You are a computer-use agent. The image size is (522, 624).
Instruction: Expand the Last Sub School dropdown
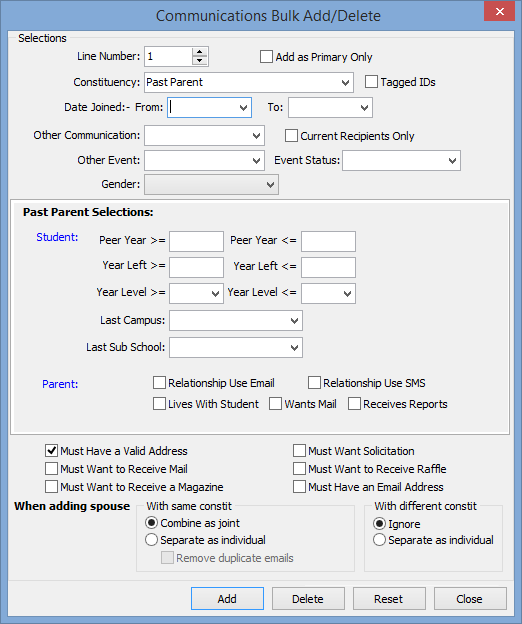point(294,348)
